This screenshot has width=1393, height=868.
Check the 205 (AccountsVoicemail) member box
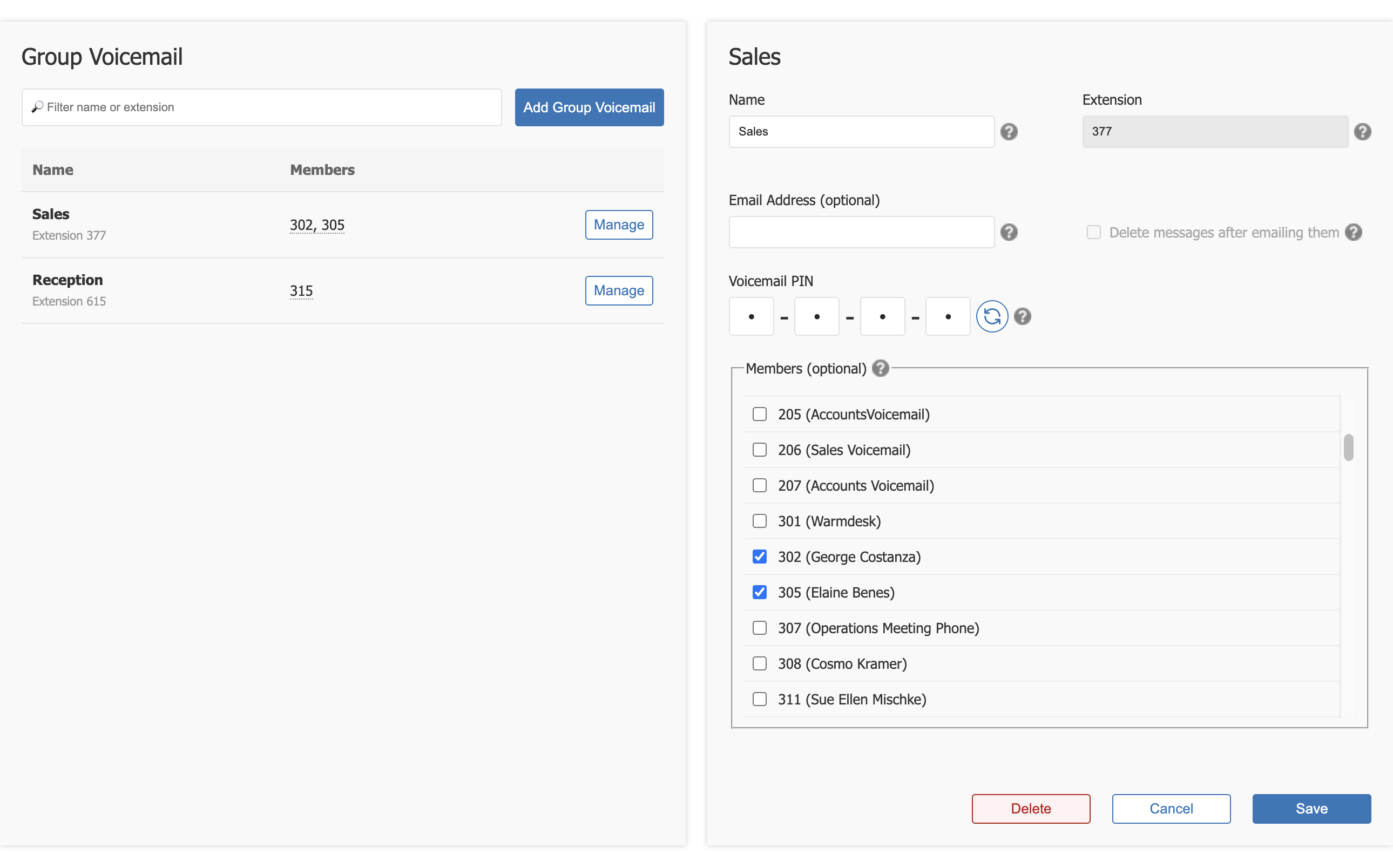[x=760, y=414]
